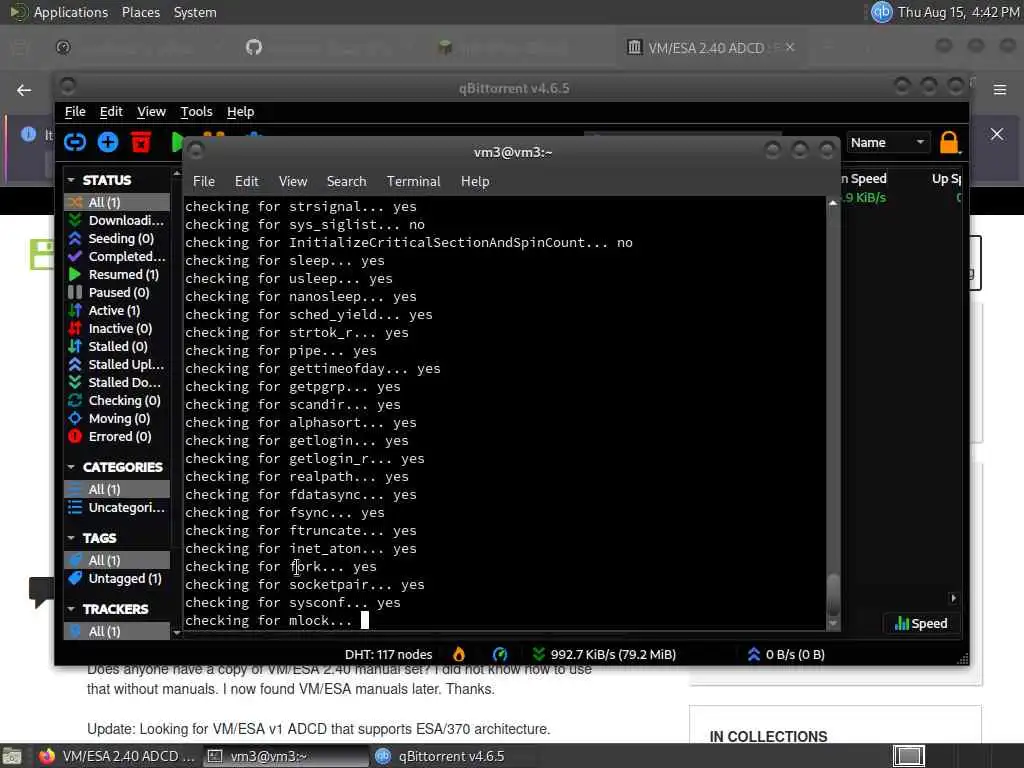The image size is (1024, 768).
Task: Open the terminal File menu
Action: click(204, 182)
